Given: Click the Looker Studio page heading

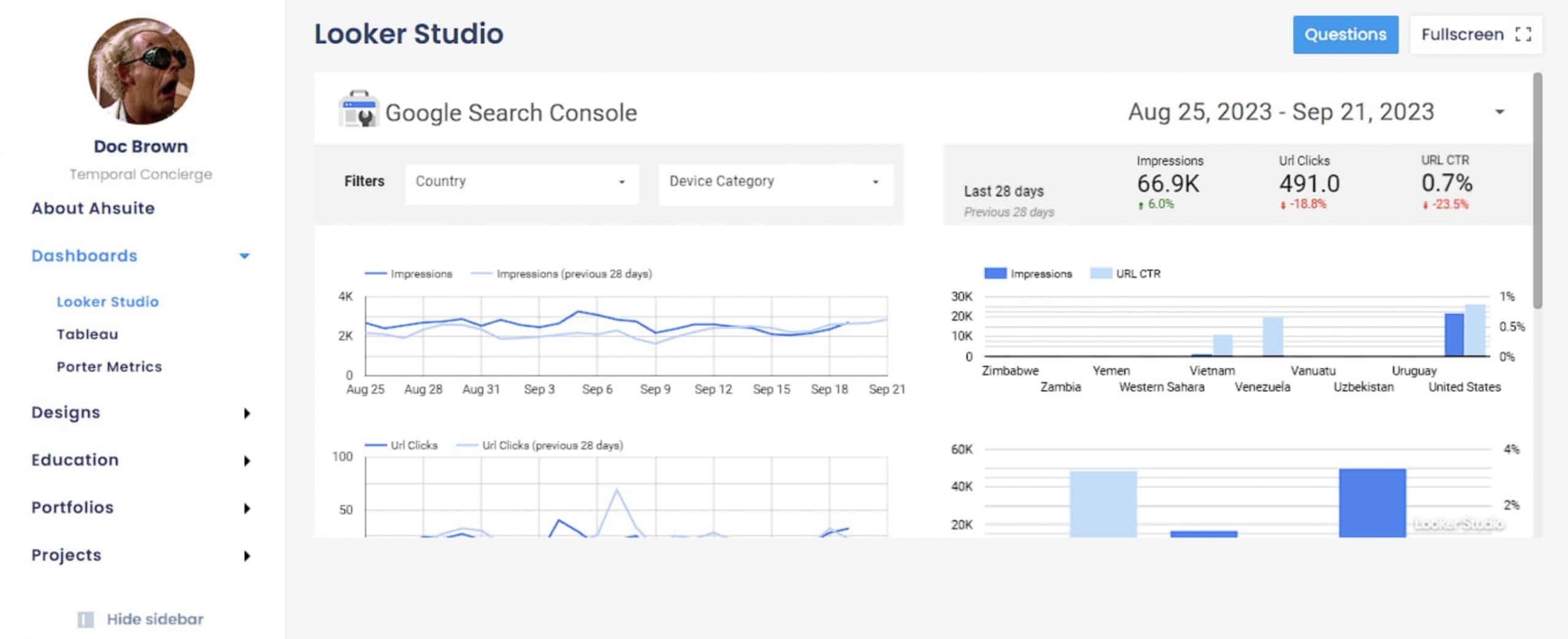Looking at the screenshot, I should (x=409, y=34).
